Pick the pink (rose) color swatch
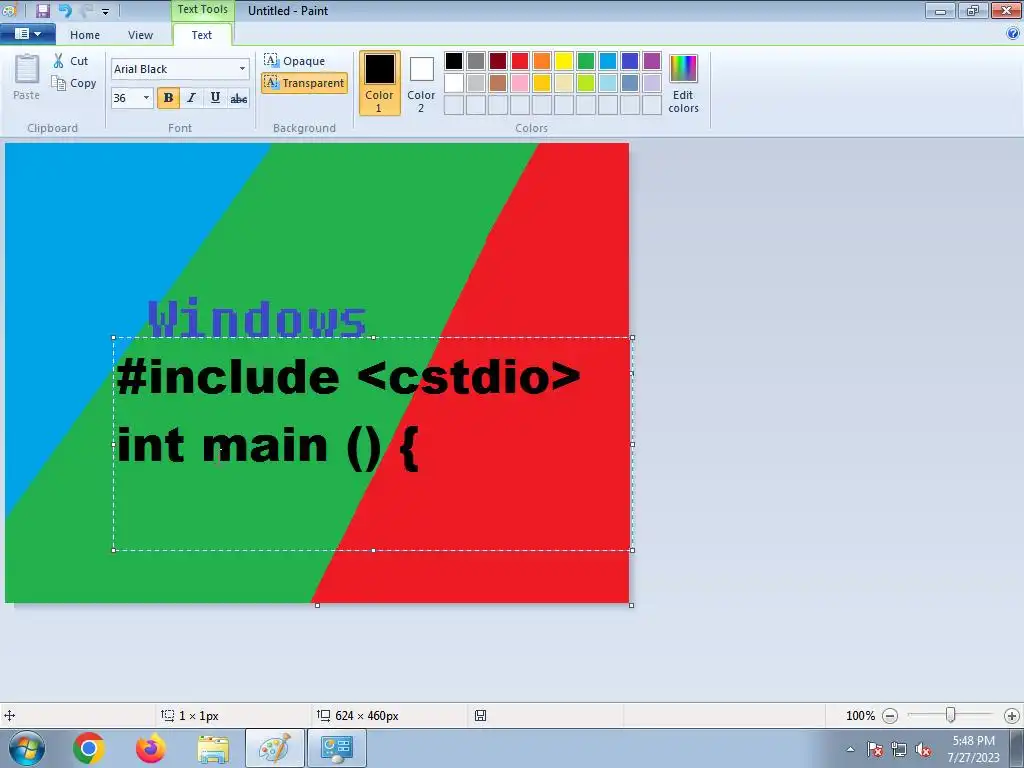Image resolution: width=1024 pixels, height=768 pixels. [x=520, y=83]
